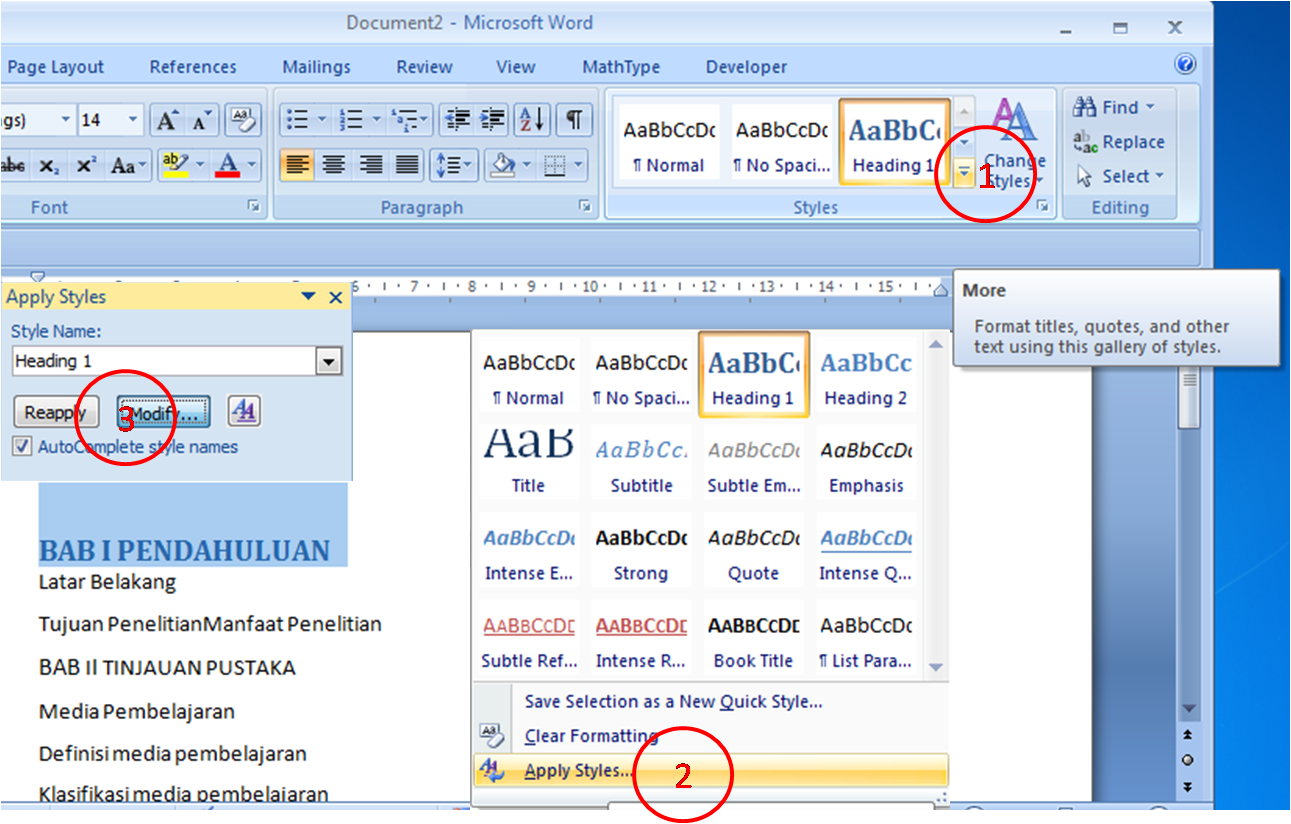Click the Styles icon in Apply Styles pane
This screenshot has height=824, width=1291.
pyautogui.click(x=244, y=411)
